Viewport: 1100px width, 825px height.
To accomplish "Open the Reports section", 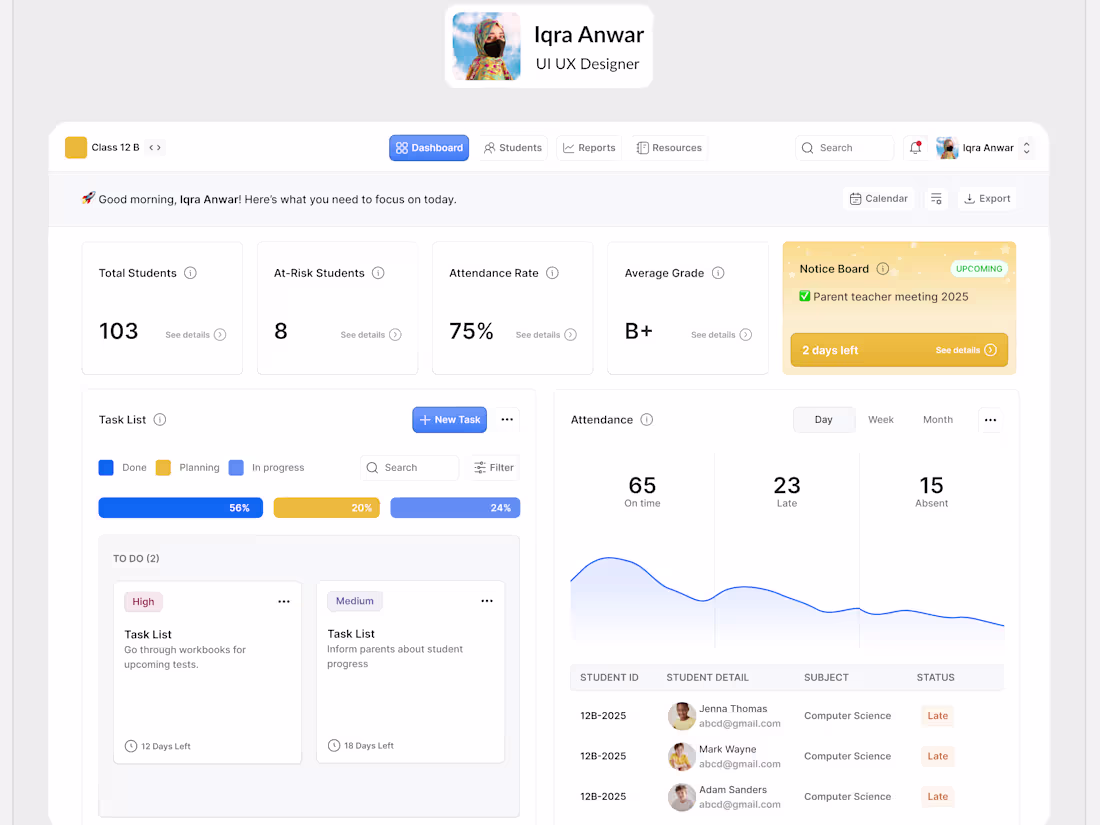I will (x=589, y=147).
